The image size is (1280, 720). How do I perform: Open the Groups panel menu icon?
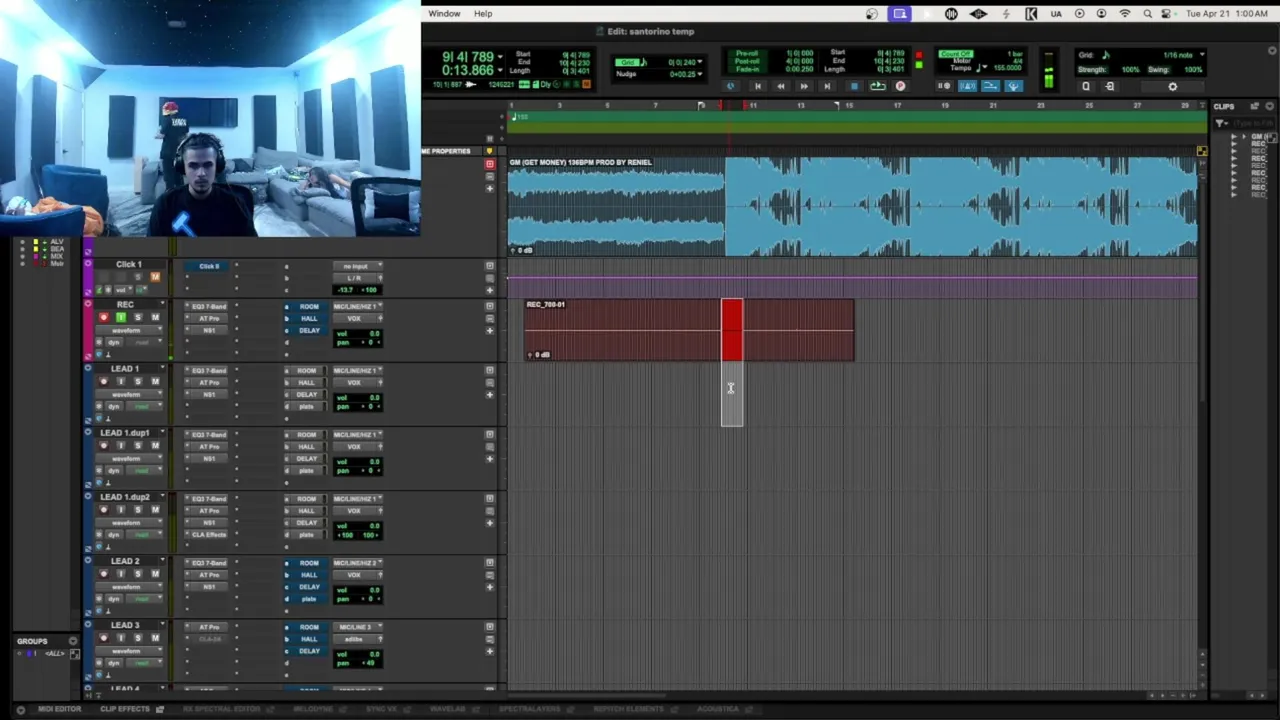(x=72, y=641)
